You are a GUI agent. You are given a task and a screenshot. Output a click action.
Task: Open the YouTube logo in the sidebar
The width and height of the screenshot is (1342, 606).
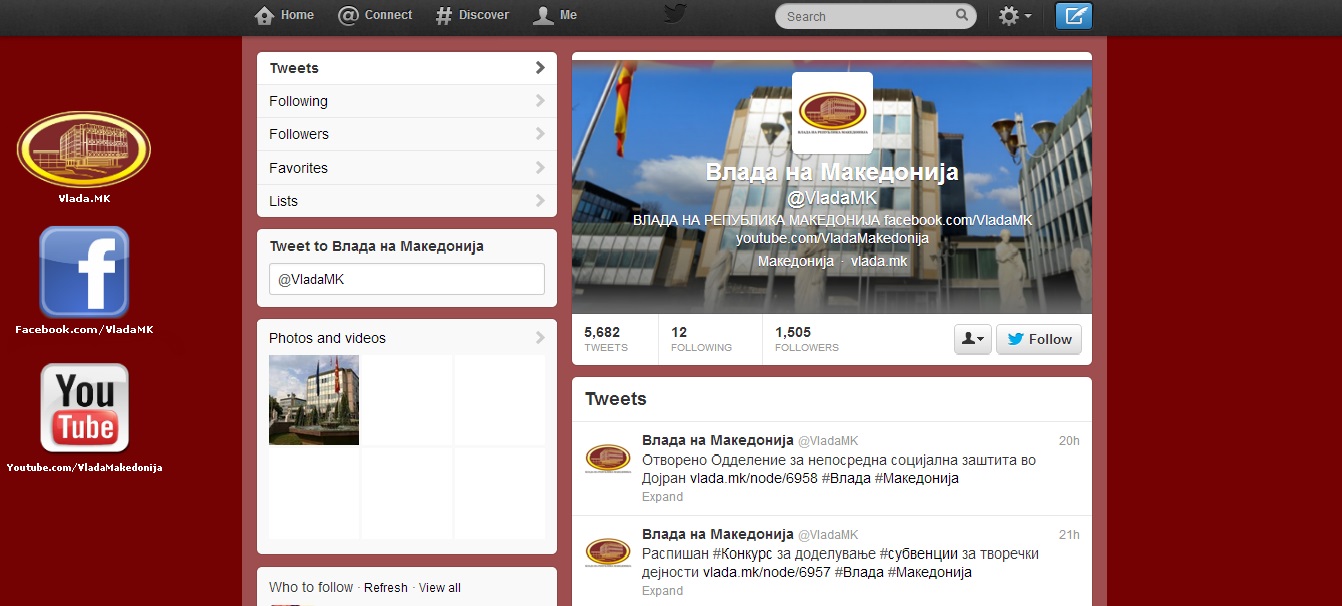tap(84, 408)
